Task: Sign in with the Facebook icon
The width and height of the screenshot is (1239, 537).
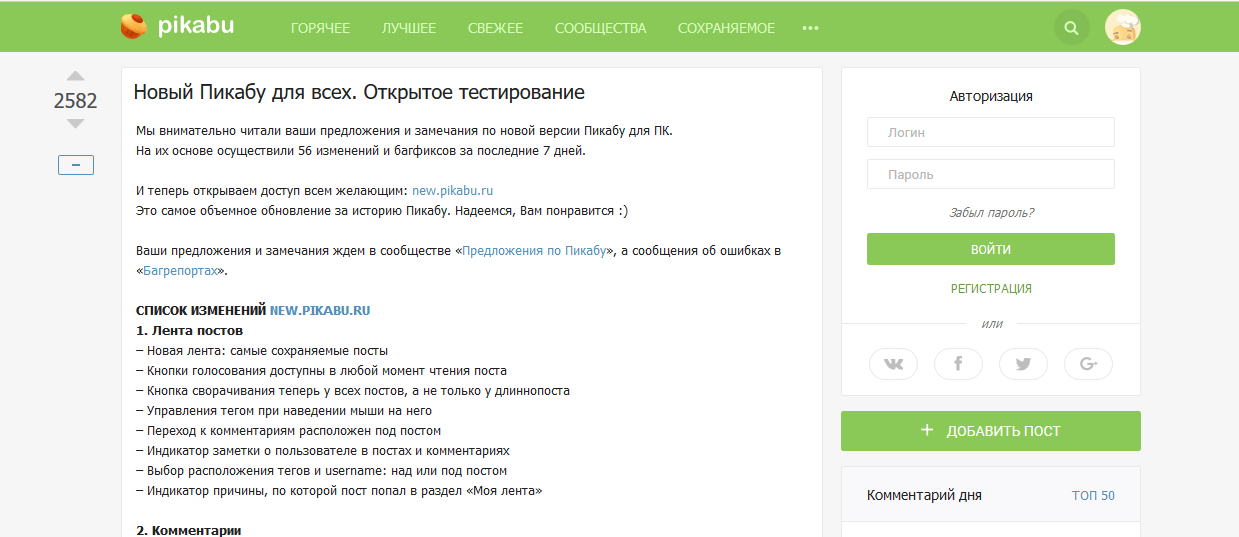Action: click(958, 364)
